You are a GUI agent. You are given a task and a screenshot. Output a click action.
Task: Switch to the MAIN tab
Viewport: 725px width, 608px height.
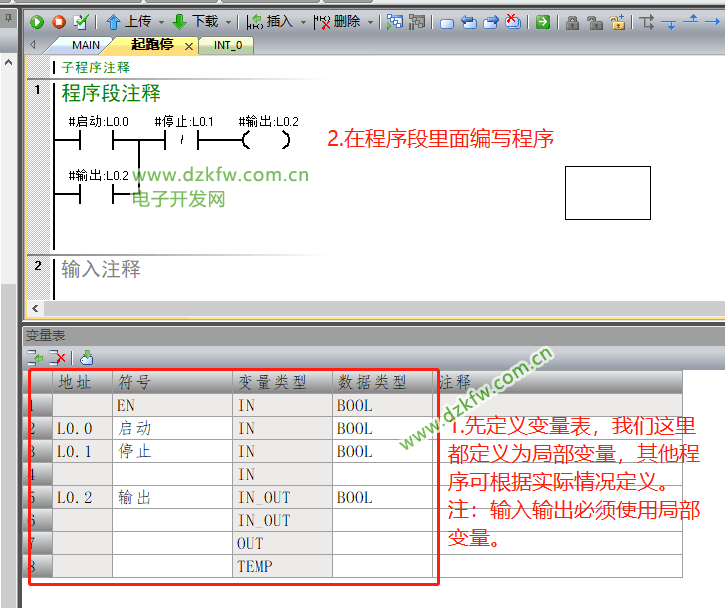point(85,45)
